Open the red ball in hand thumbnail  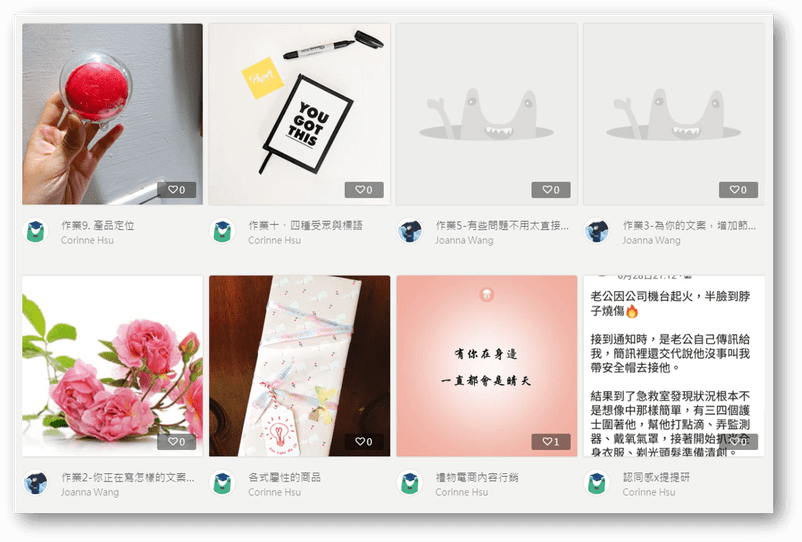click(x=113, y=114)
